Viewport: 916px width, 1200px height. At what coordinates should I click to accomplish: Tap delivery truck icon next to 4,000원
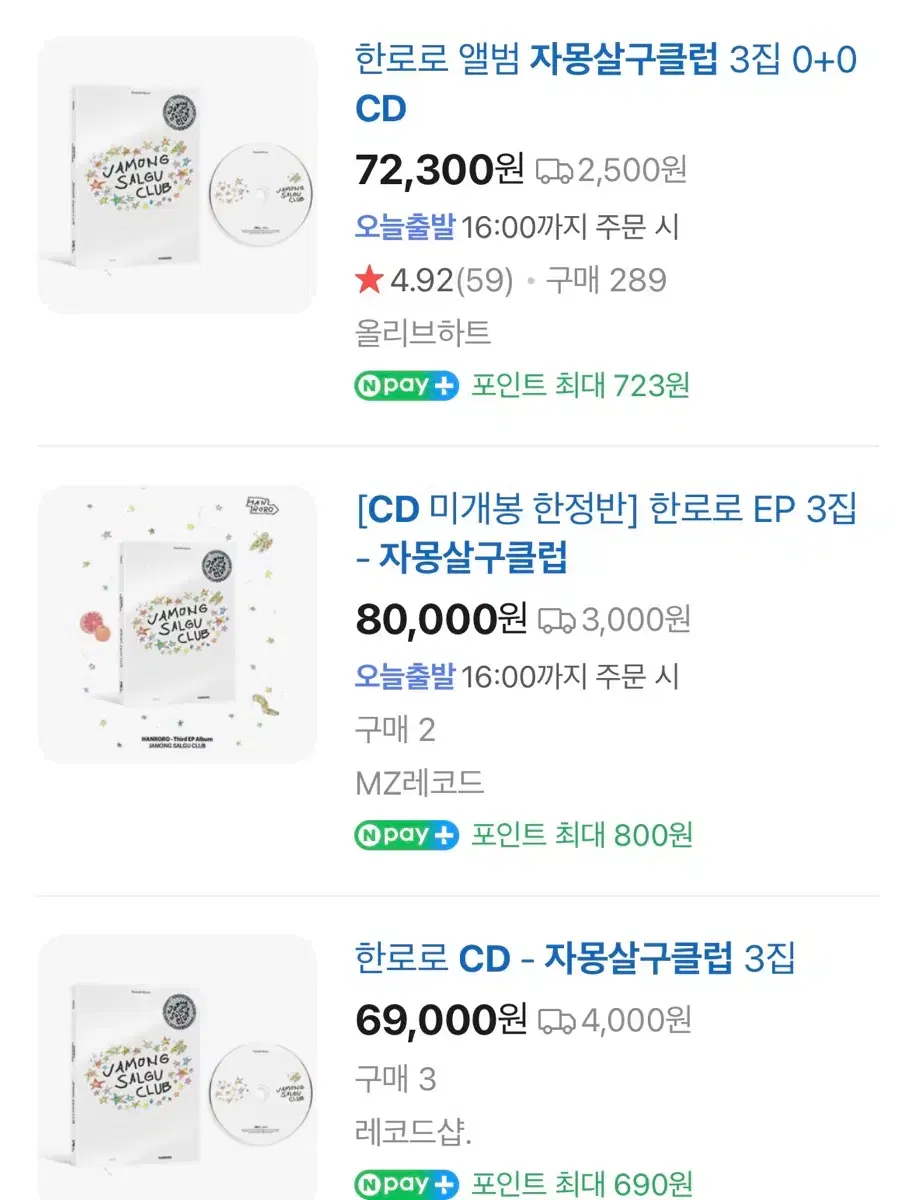pos(557,1021)
